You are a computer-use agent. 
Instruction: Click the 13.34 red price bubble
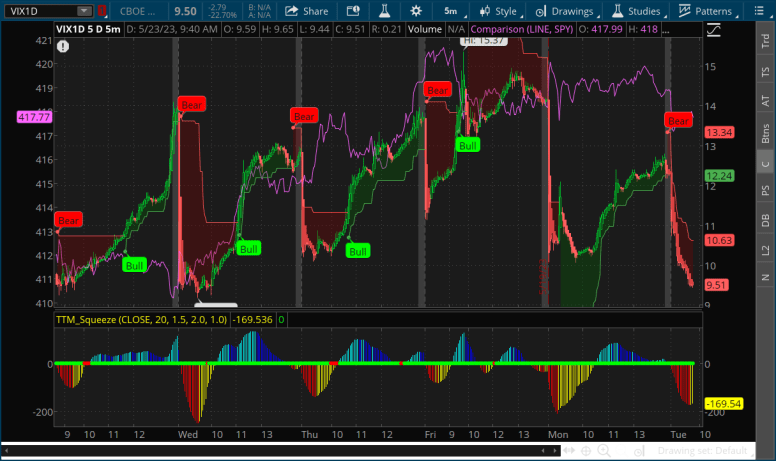[719, 133]
